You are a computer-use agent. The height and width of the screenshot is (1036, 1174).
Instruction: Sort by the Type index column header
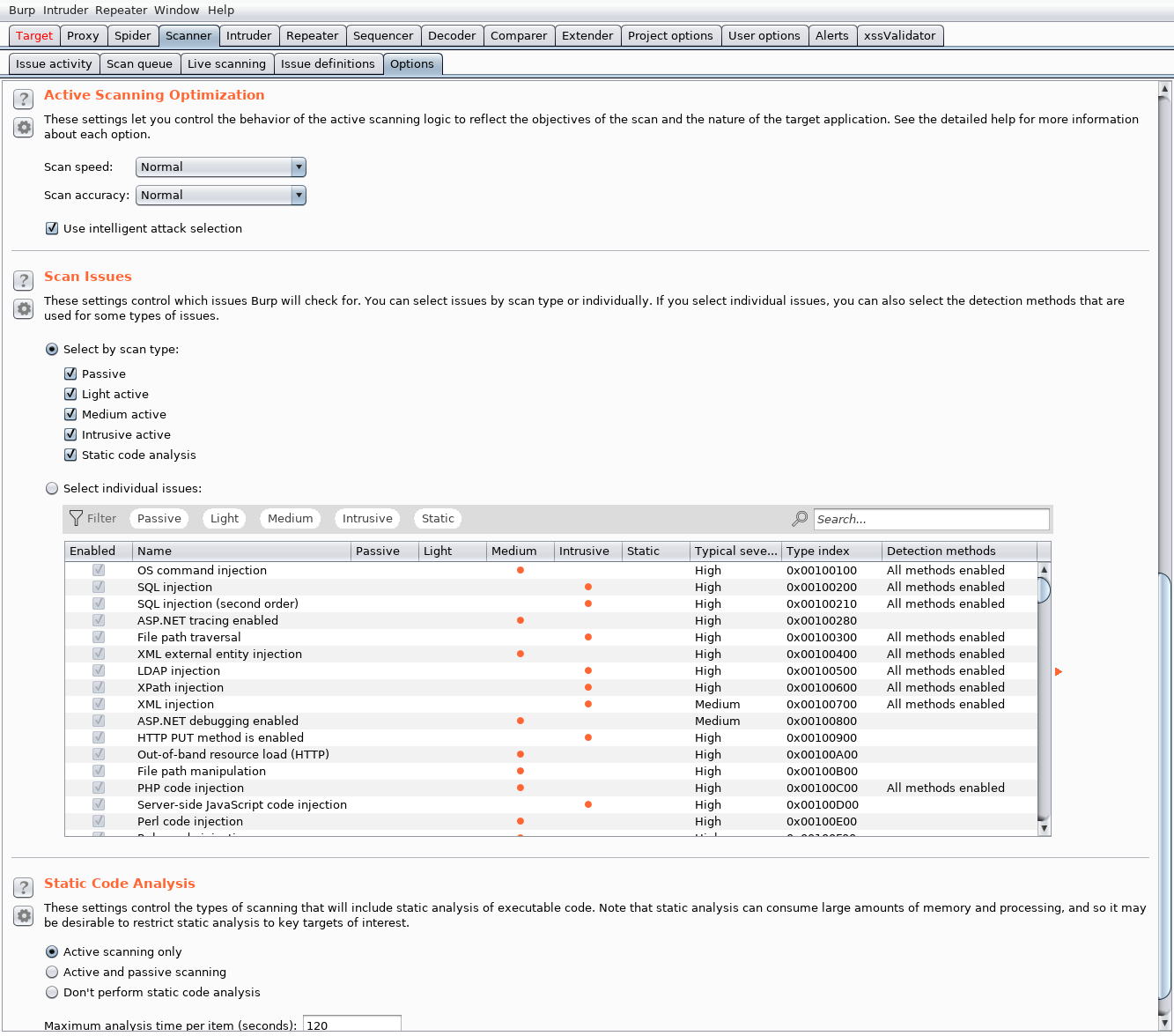(831, 551)
